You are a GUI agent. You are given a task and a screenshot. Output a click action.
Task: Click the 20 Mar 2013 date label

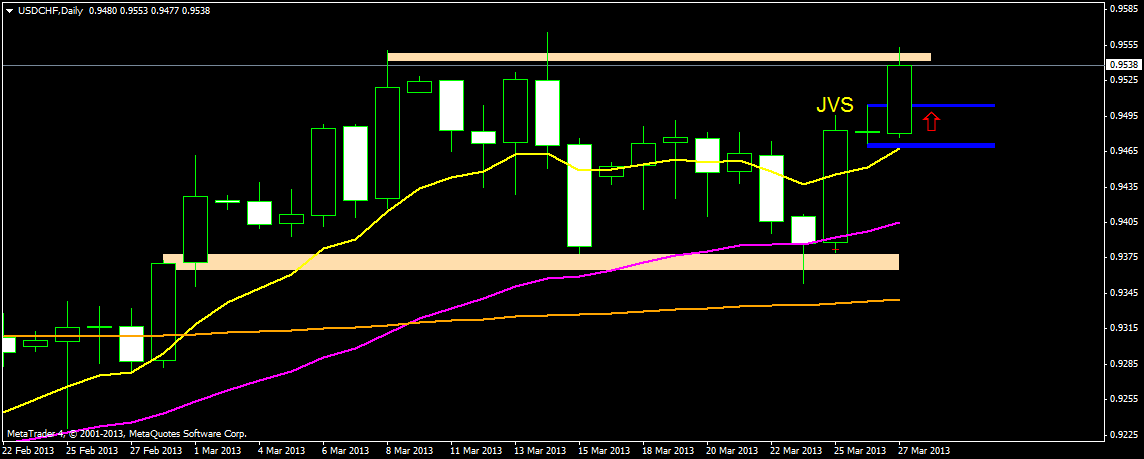click(733, 451)
